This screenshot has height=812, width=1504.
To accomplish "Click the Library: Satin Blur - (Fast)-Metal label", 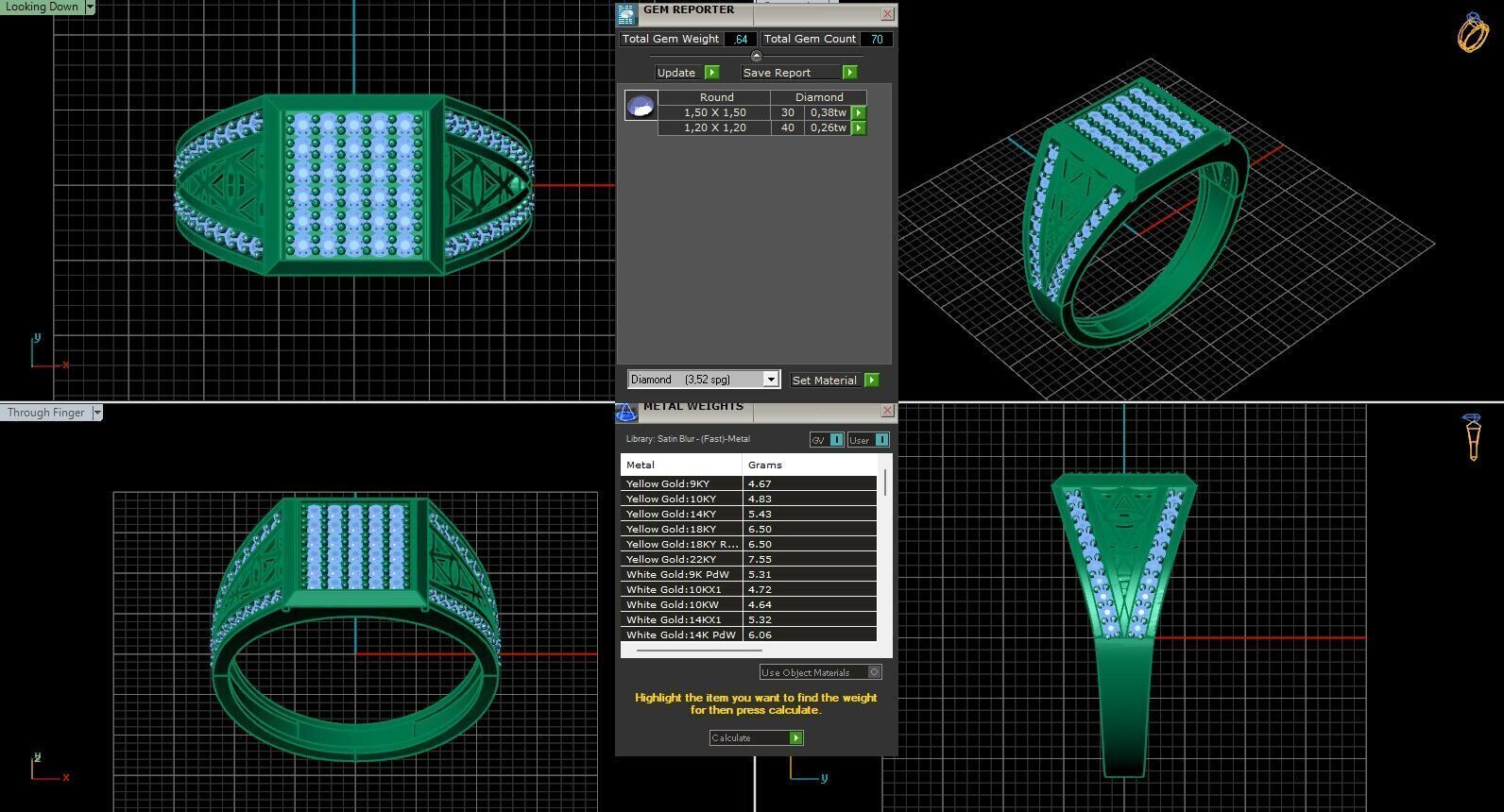I will tap(688, 439).
